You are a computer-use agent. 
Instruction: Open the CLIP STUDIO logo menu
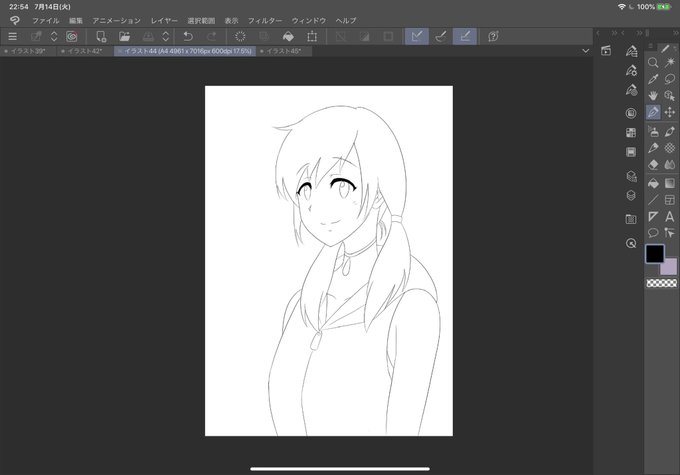point(15,20)
